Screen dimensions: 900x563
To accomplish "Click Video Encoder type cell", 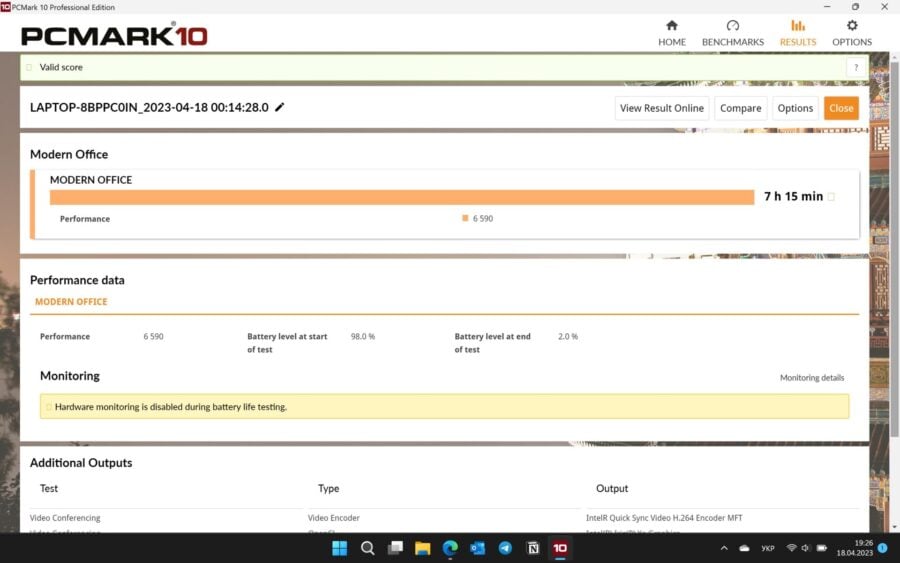I will (333, 518).
